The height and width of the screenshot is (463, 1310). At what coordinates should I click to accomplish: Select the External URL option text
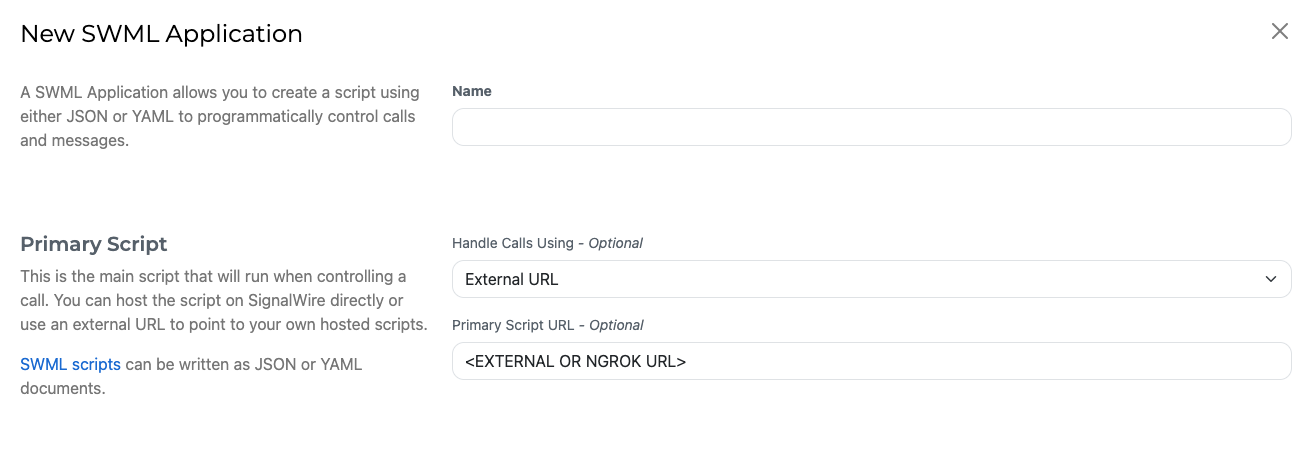512,280
